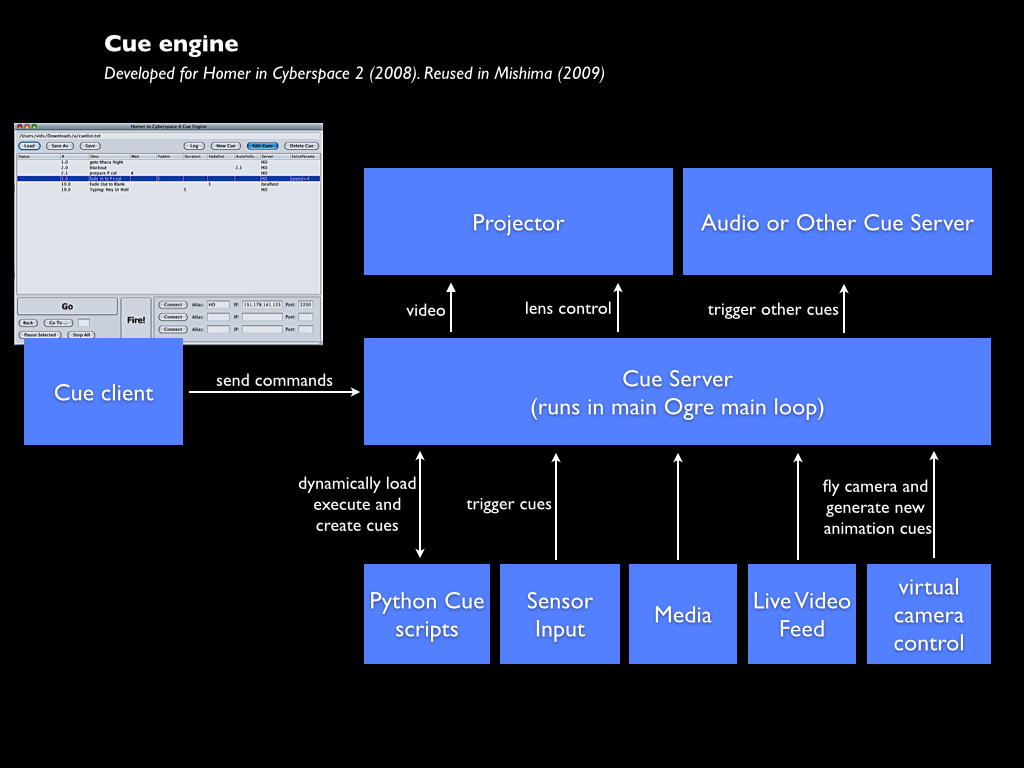Viewport: 1024px width, 768px height.
Task: Click the Projector box in diagram
Action: coord(518,222)
